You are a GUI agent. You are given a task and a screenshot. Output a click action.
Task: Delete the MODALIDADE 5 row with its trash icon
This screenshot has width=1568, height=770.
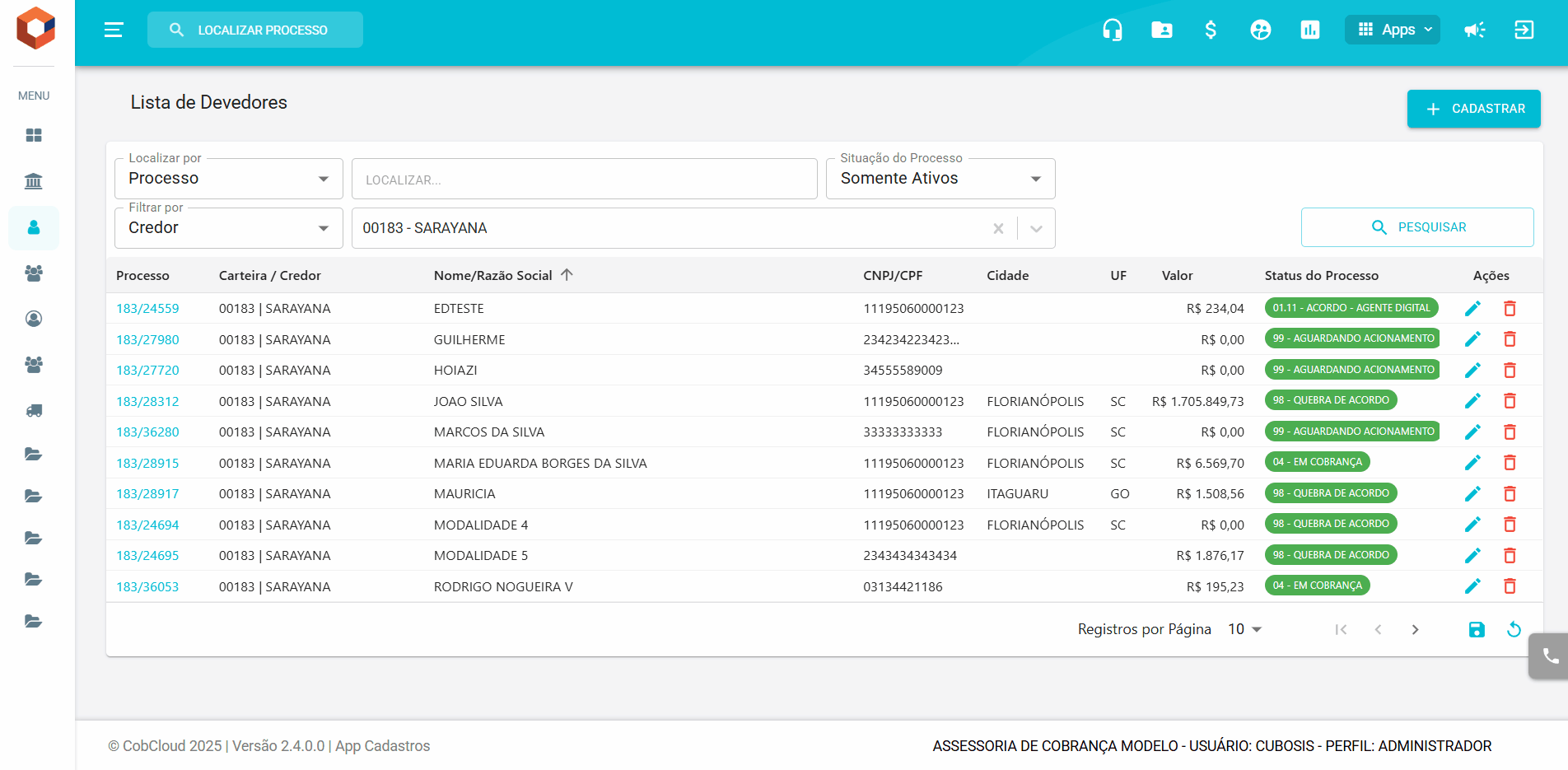click(x=1510, y=555)
